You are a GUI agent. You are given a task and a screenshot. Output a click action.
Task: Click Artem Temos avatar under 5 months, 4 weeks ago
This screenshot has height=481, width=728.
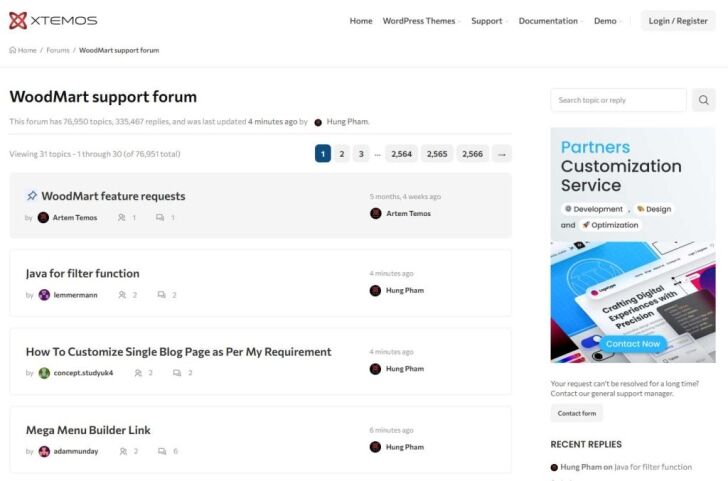click(376, 213)
